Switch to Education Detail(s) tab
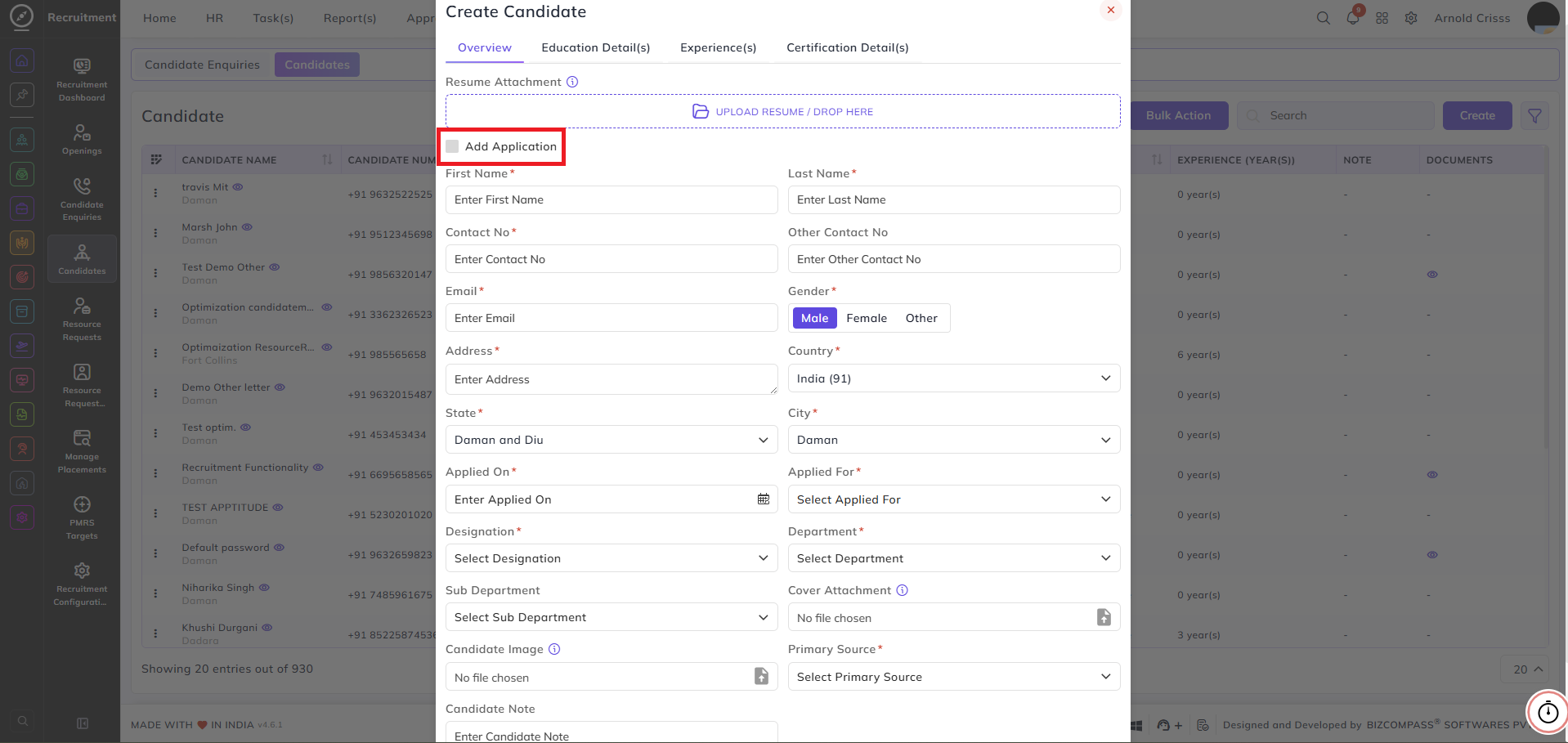 click(x=595, y=47)
